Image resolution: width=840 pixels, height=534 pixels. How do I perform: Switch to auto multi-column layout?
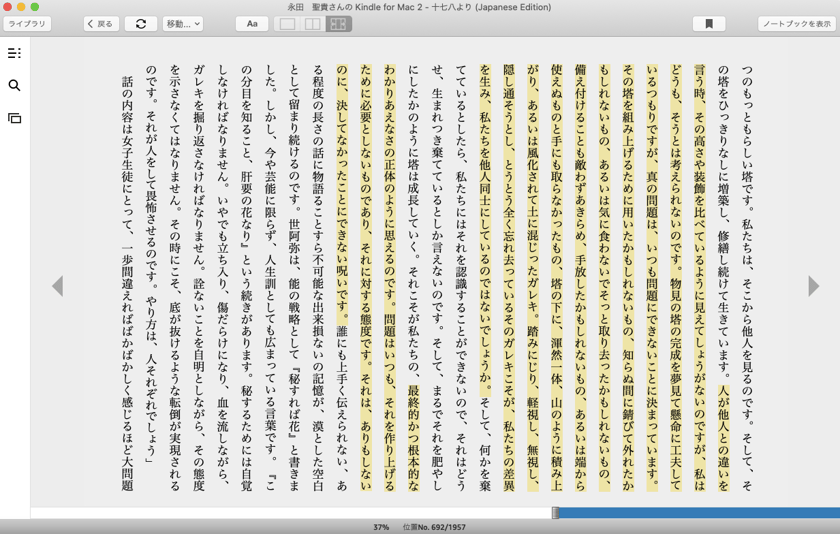[x=339, y=24]
